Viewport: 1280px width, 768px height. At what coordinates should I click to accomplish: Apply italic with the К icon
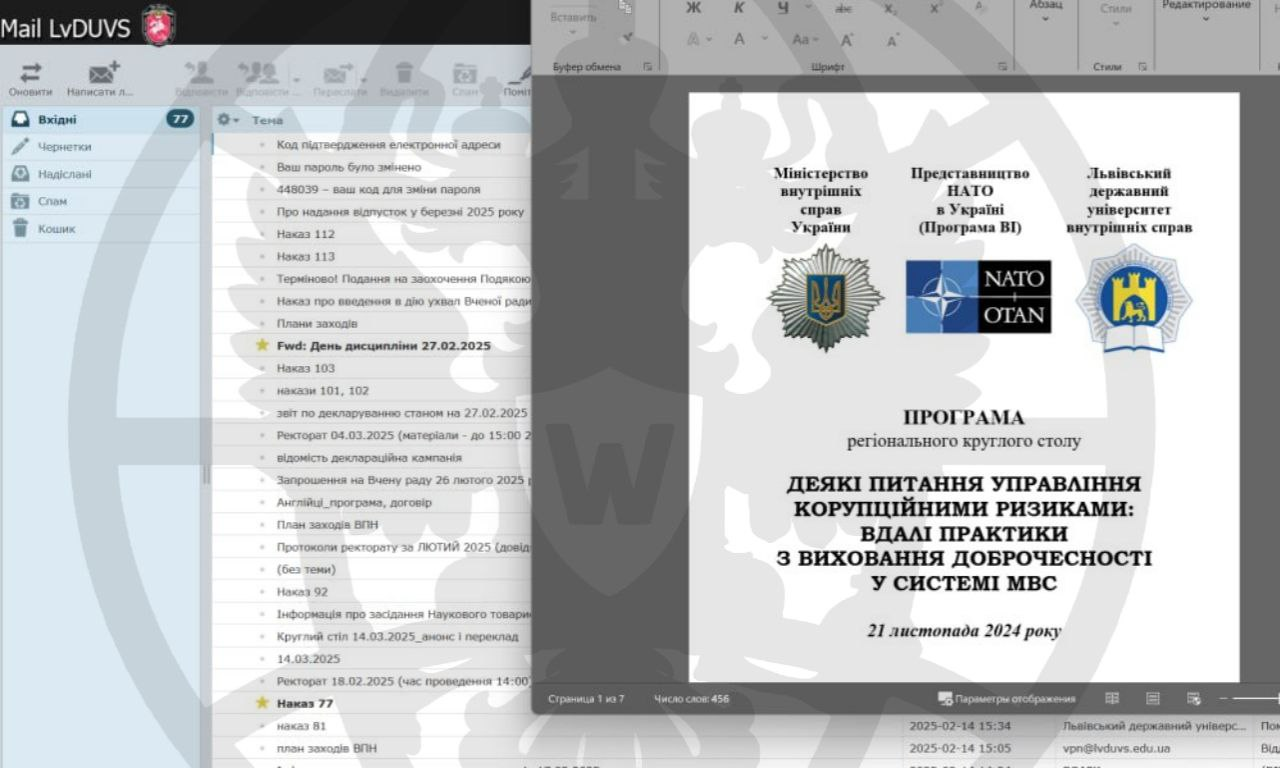tap(739, 8)
